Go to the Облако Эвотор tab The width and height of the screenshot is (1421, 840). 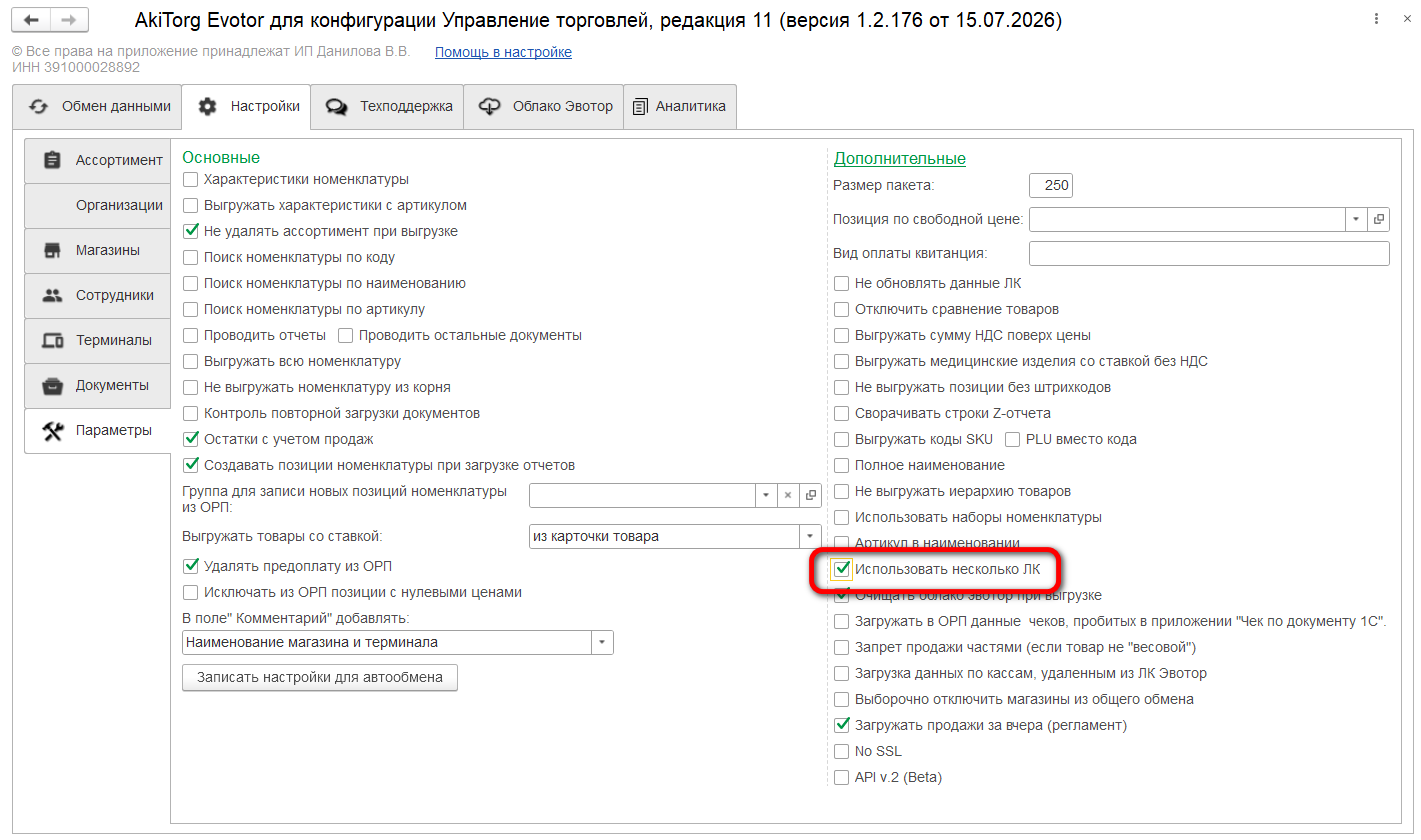click(544, 106)
